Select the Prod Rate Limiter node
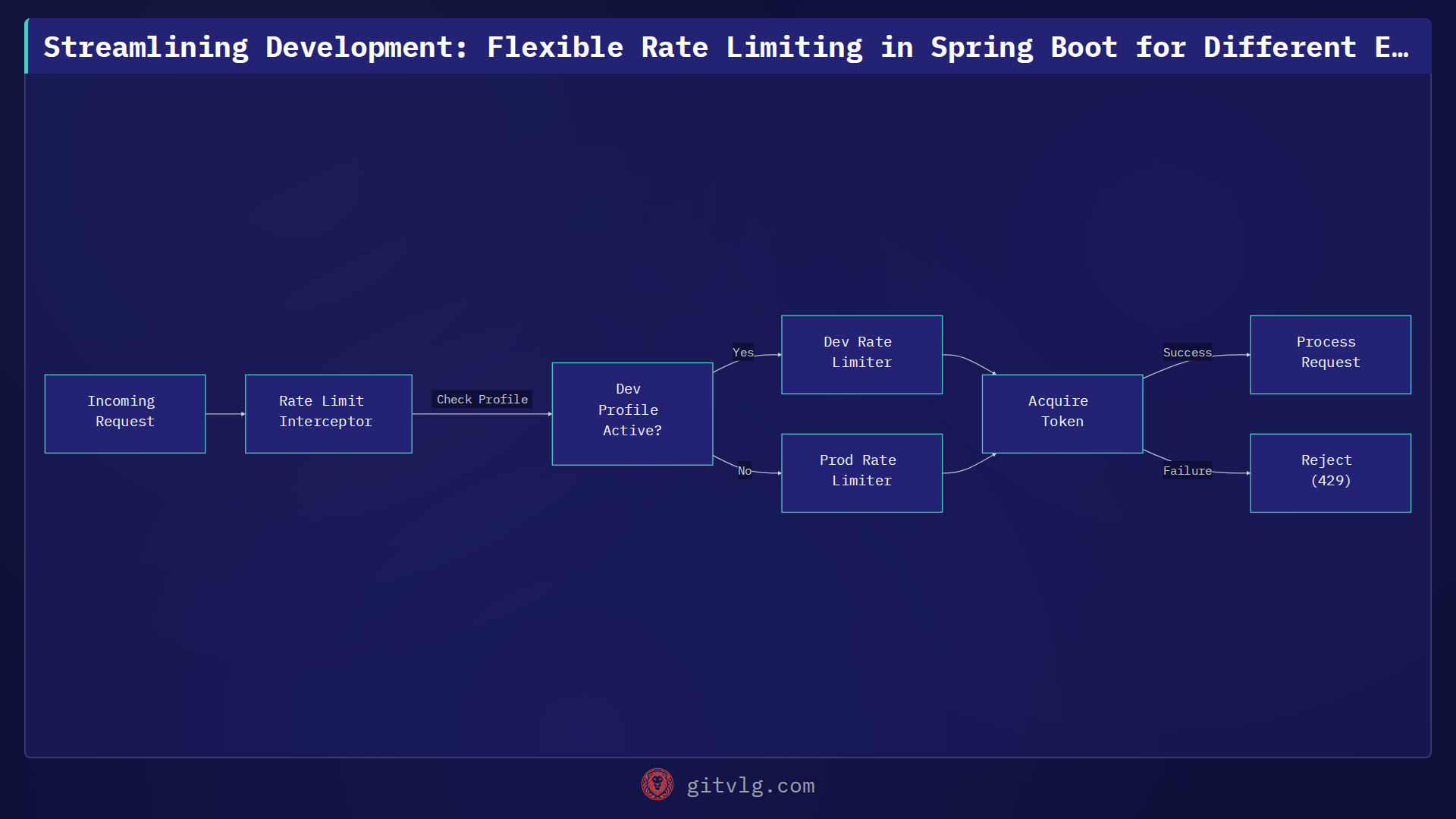The height and width of the screenshot is (819, 1456). 862,473
